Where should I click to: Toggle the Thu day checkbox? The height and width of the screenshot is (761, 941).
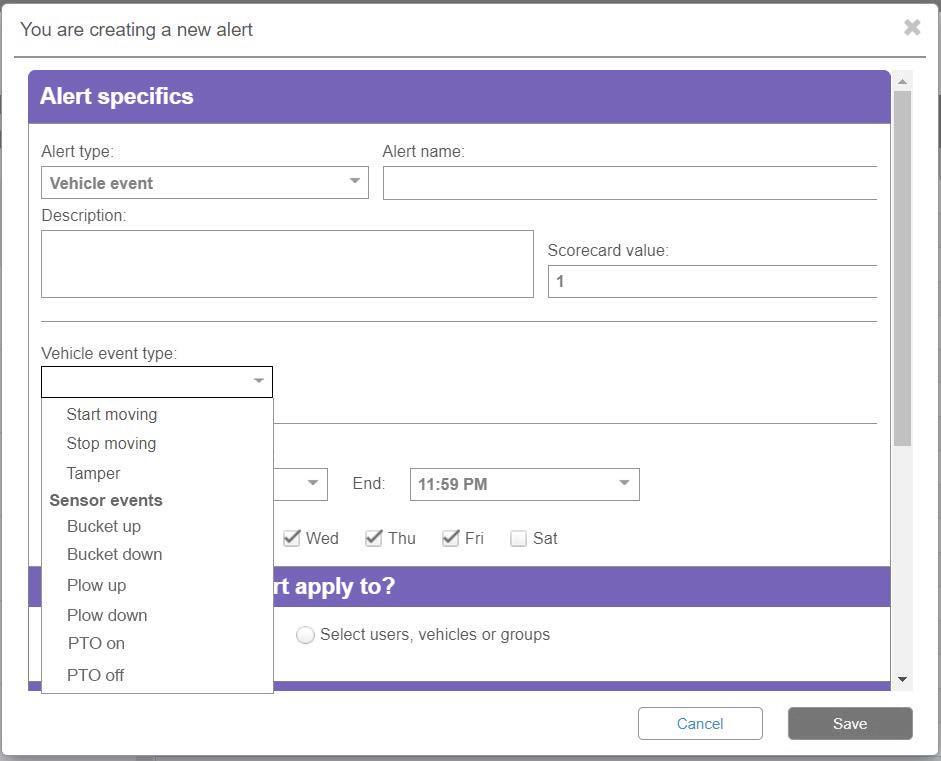(x=374, y=538)
